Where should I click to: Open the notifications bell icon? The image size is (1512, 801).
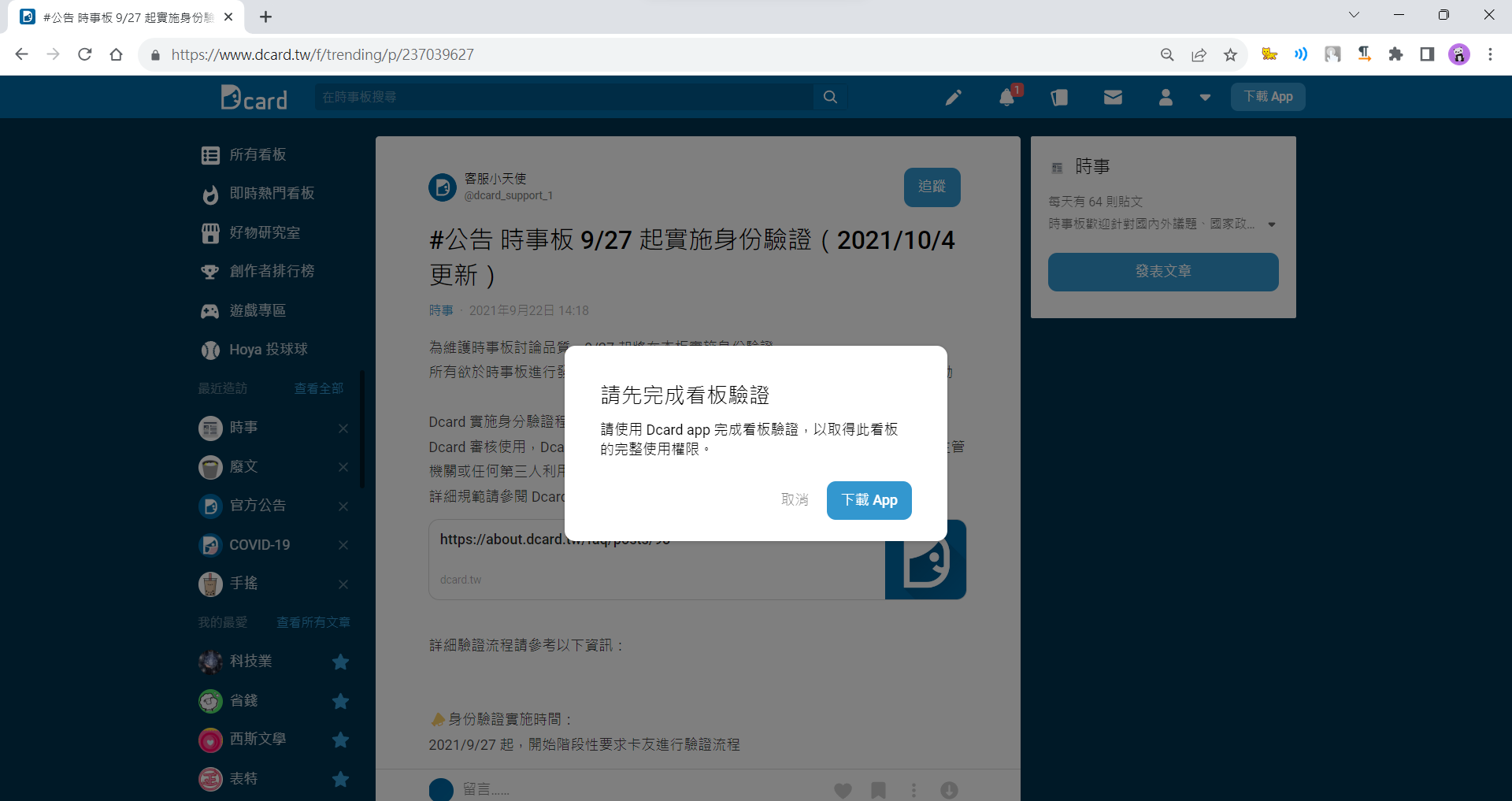pyautogui.click(x=1006, y=97)
